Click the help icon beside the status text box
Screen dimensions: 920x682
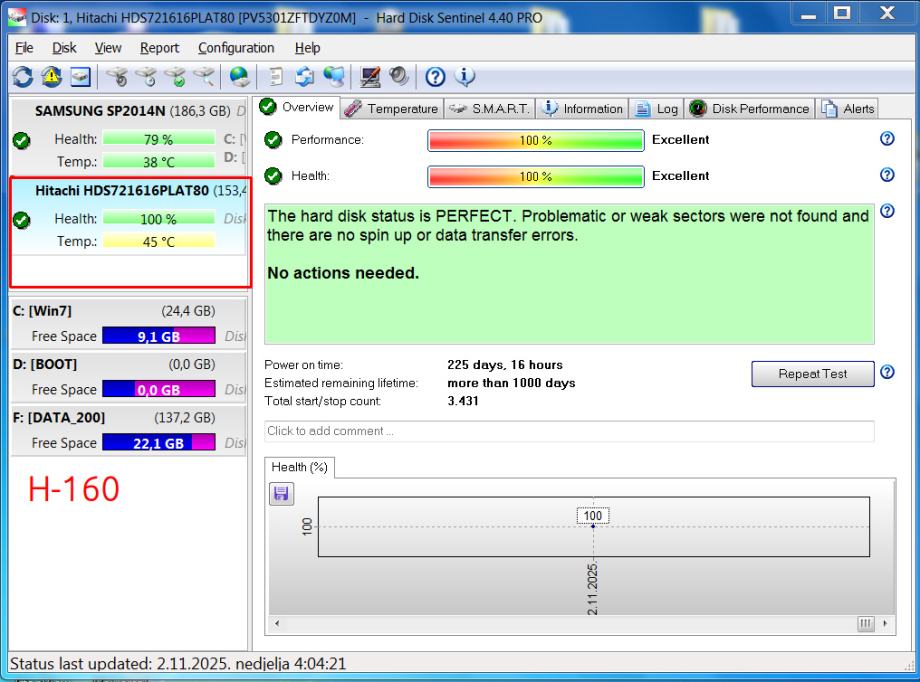click(887, 211)
